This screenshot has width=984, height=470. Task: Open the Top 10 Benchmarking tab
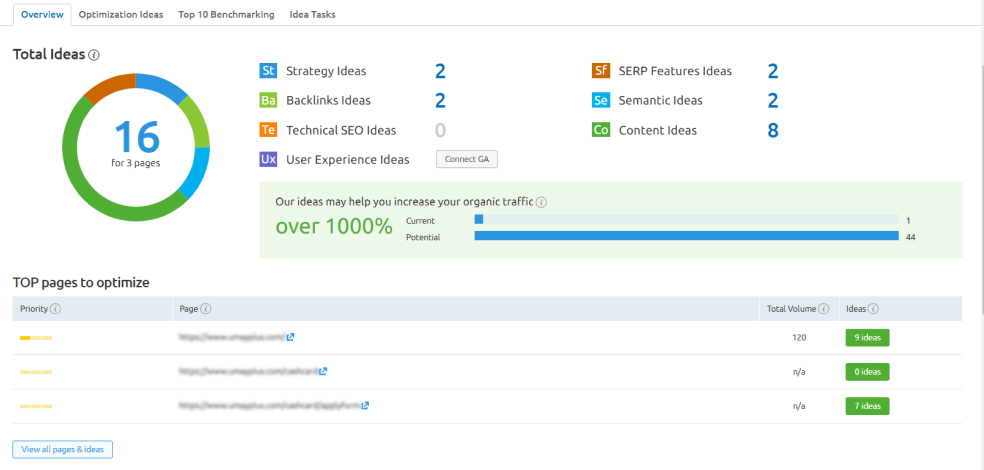pos(226,15)
